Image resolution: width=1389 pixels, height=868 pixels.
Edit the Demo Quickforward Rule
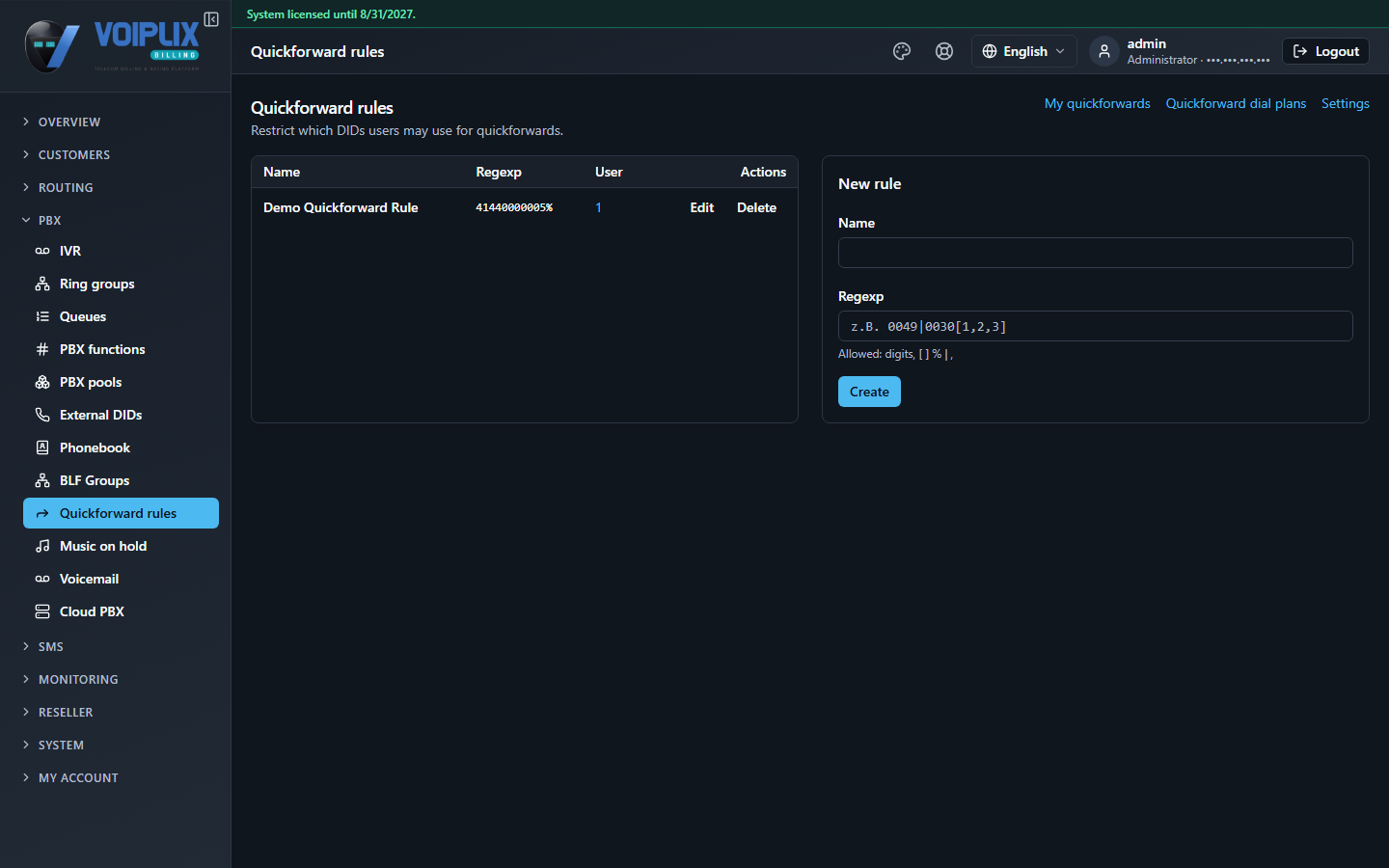coord(701,207)
